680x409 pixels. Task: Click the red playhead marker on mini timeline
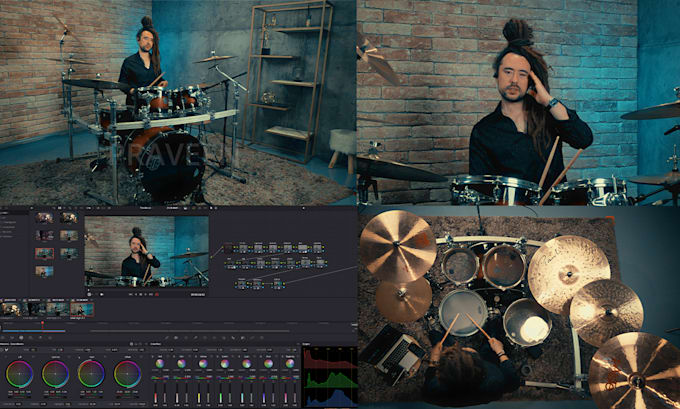pos(42,323)
